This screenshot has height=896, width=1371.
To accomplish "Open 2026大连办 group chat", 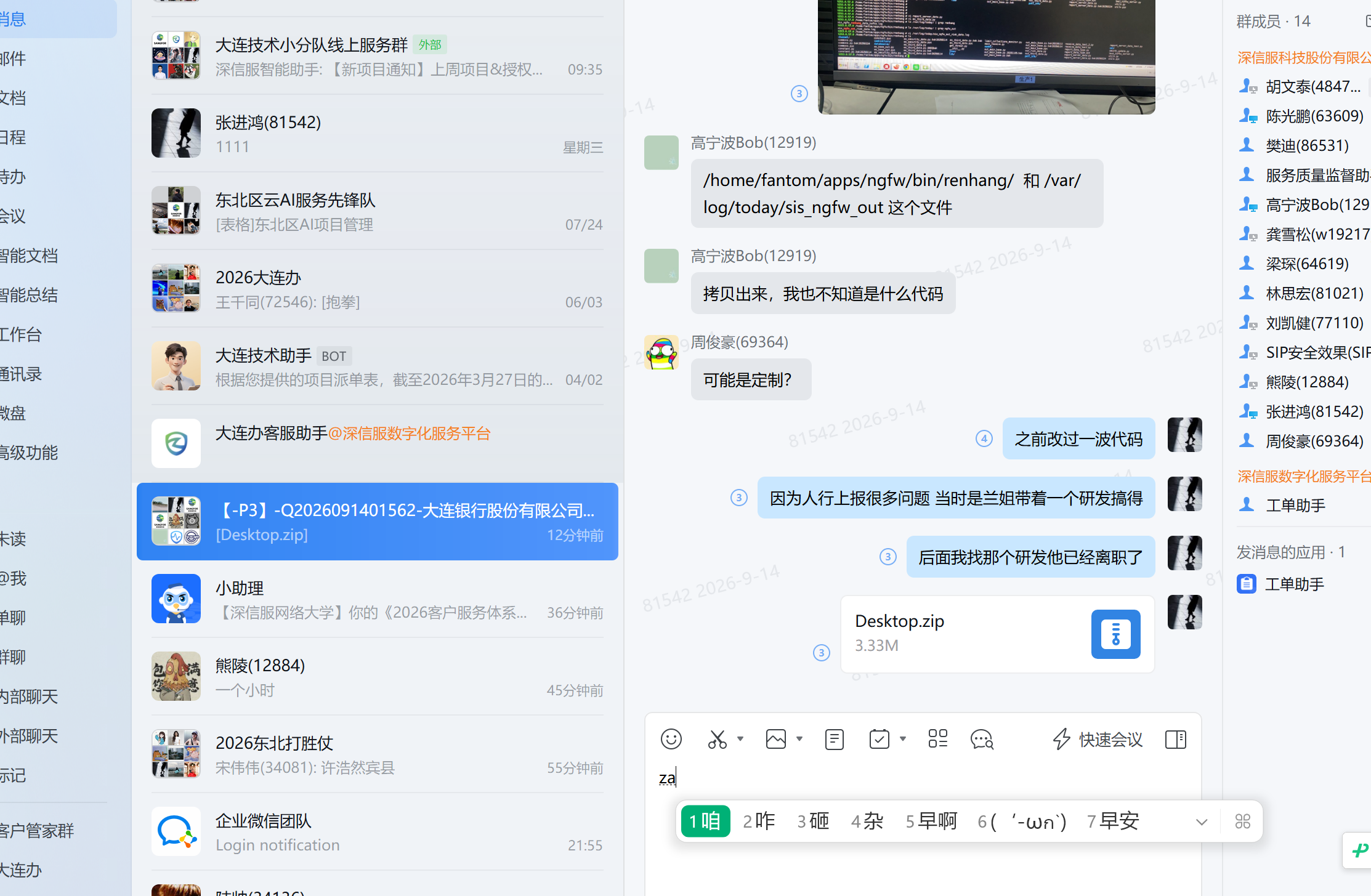I will coord(377,289).
